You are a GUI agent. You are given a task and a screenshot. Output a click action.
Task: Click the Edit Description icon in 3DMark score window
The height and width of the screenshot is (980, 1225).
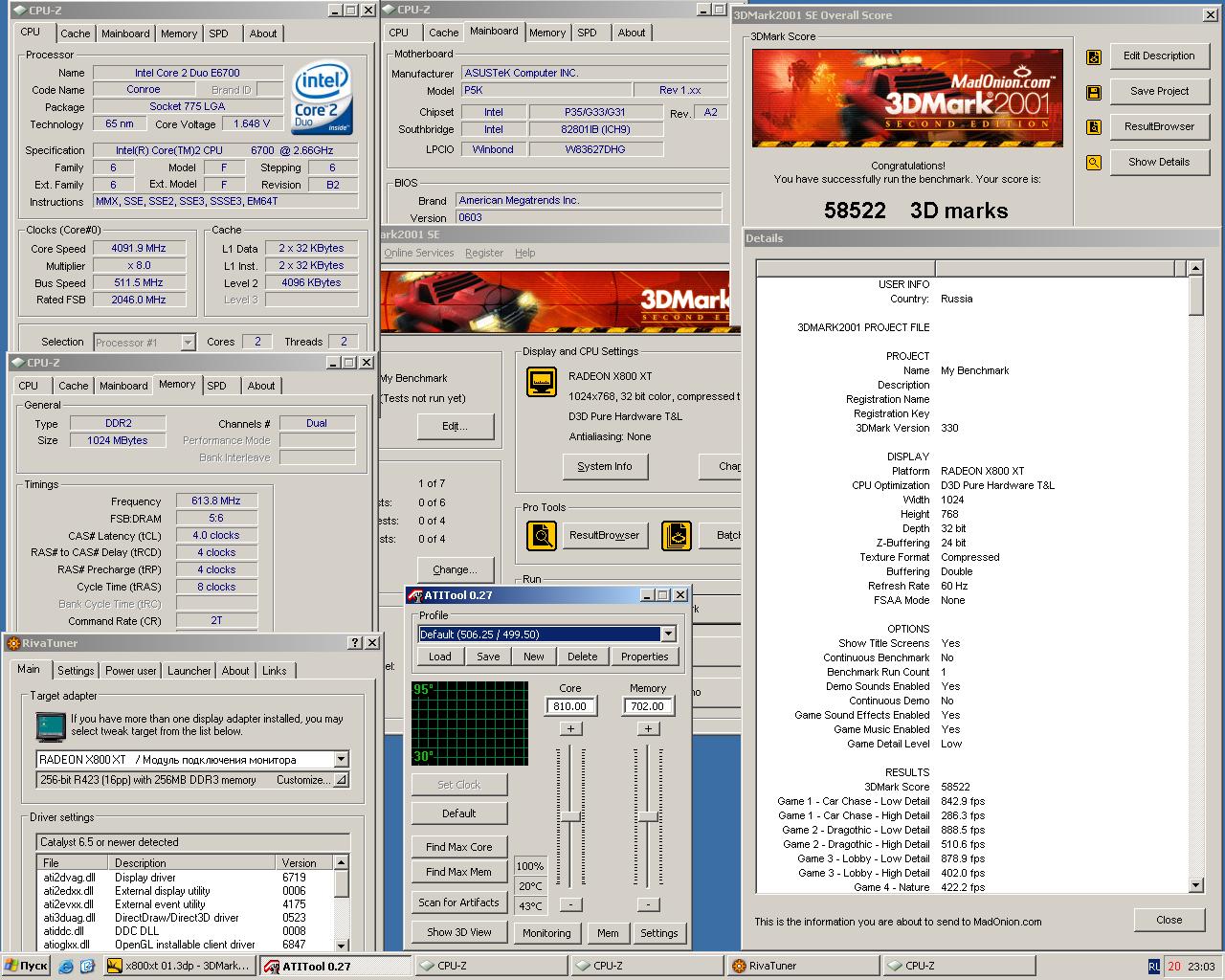[1094, 56]
